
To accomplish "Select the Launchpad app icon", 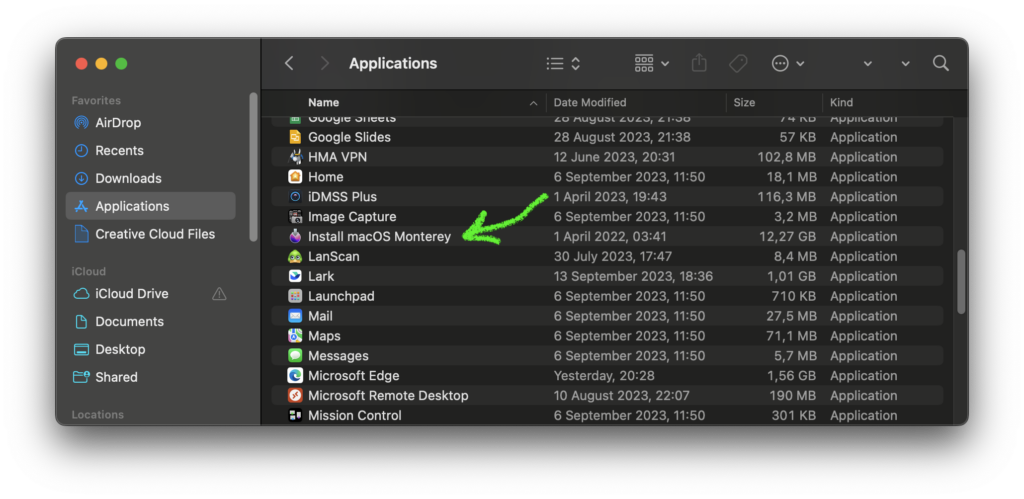I will [295, 296].
